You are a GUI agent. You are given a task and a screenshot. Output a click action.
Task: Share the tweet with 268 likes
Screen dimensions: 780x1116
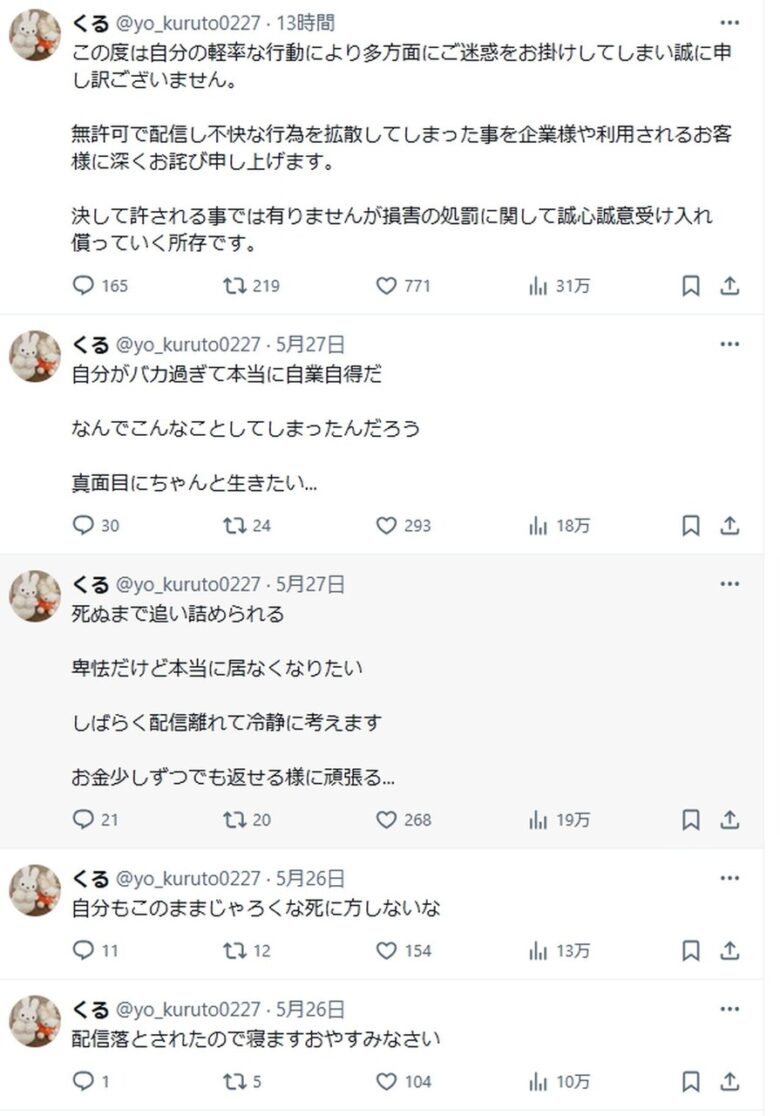pos(730,820)
